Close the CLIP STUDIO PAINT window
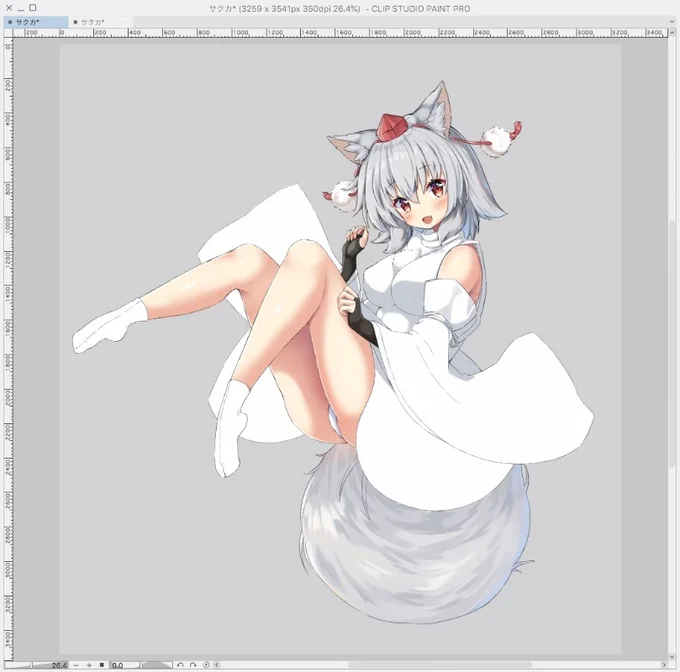The width and height of the screenshot is (680, 672). click(9, 8)
